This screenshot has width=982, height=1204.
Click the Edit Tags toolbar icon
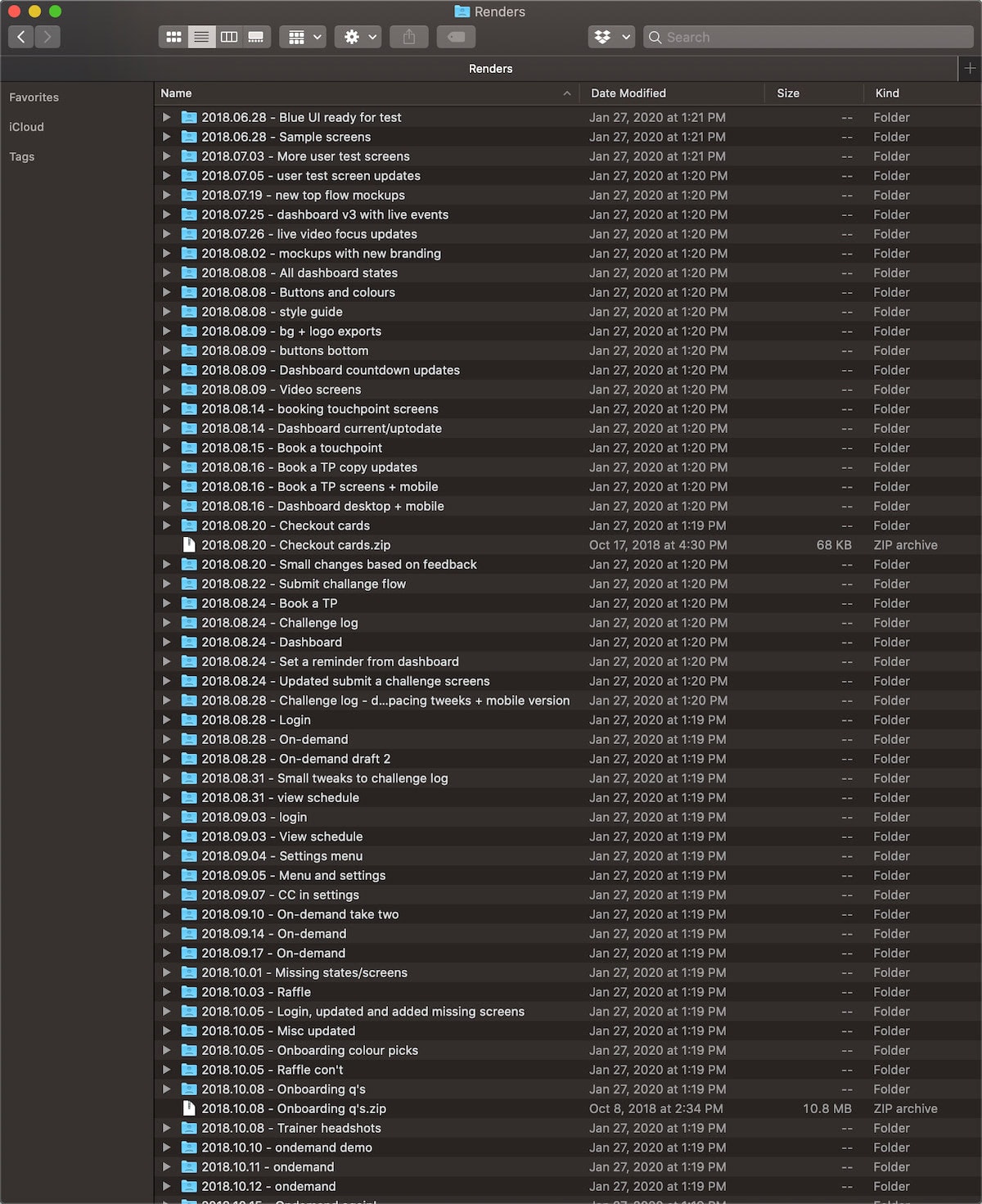point(456,36)
